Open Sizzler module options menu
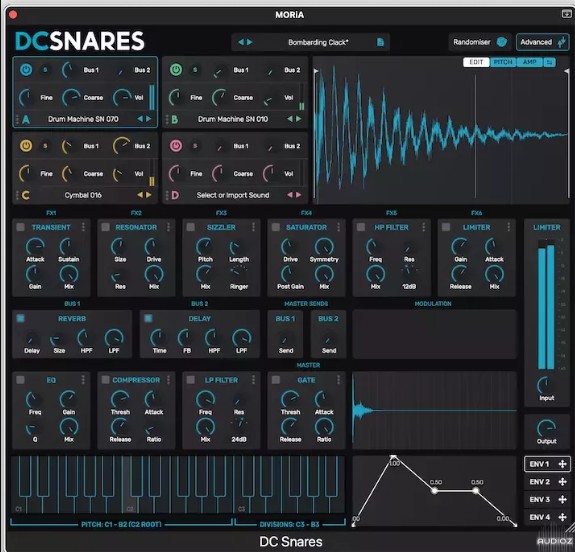This screenshot has height=552, width=575. 253,227
